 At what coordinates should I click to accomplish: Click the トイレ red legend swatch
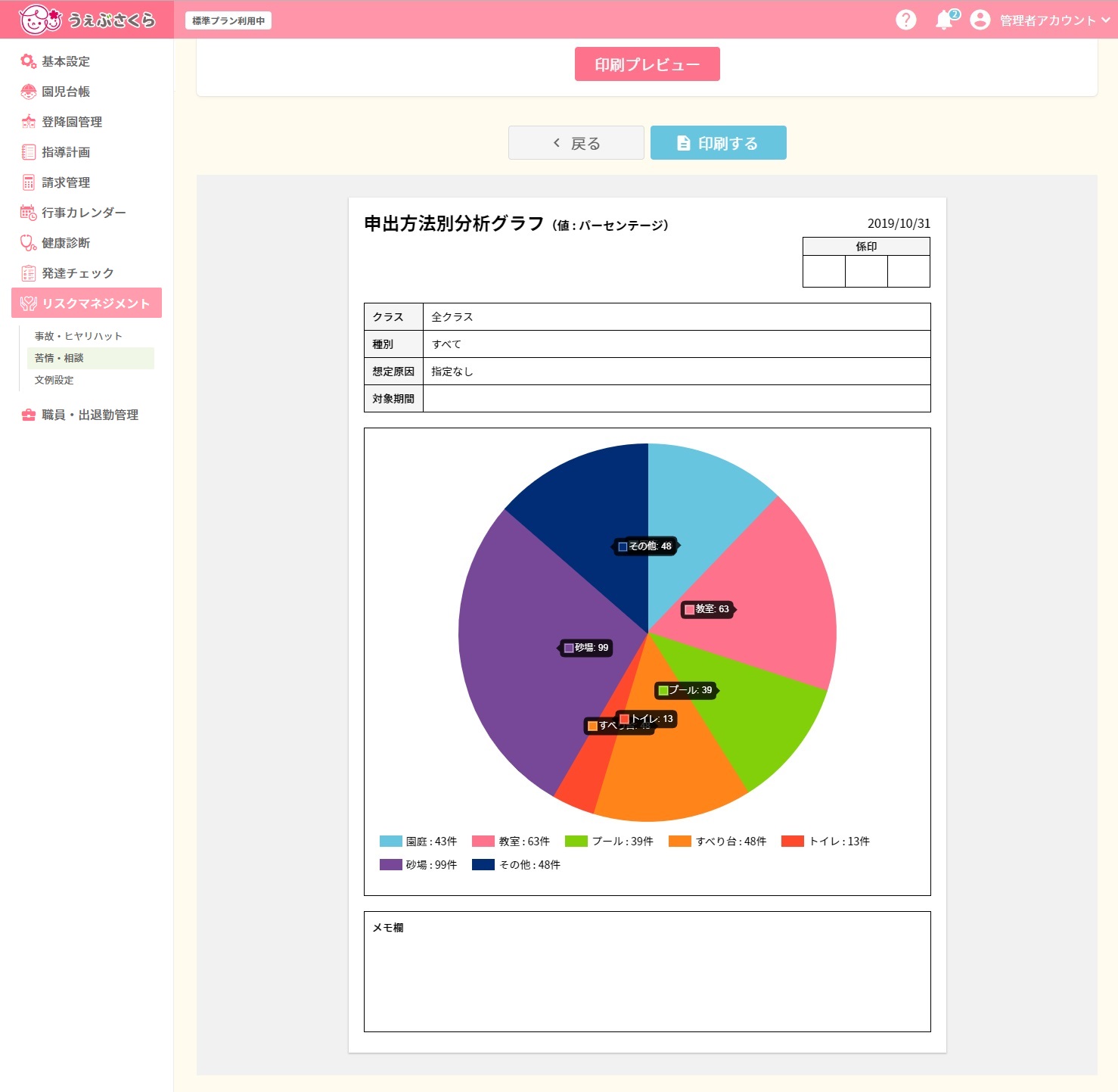[x=793, y=841]
